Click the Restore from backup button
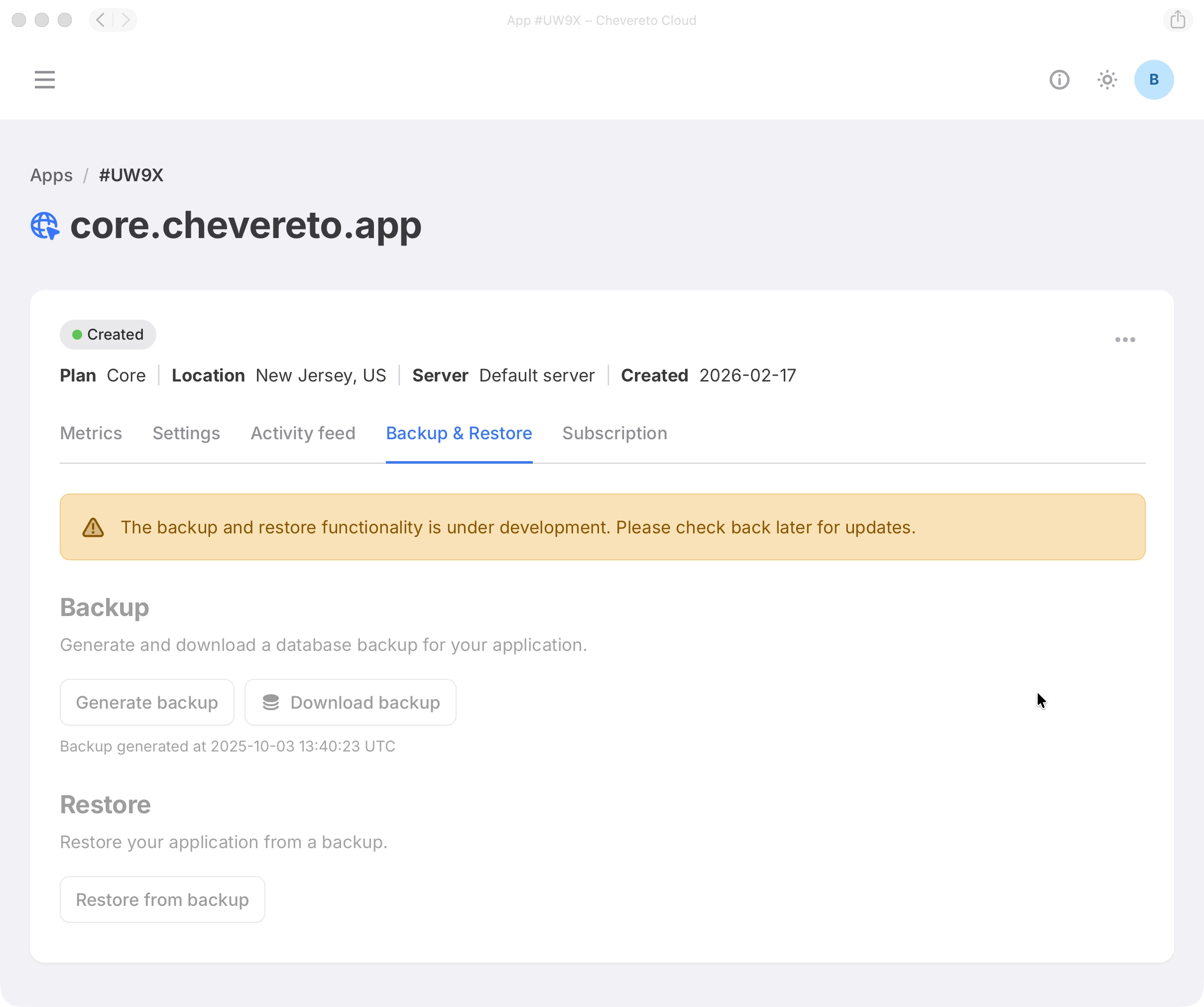 click(x=162, y=900)
